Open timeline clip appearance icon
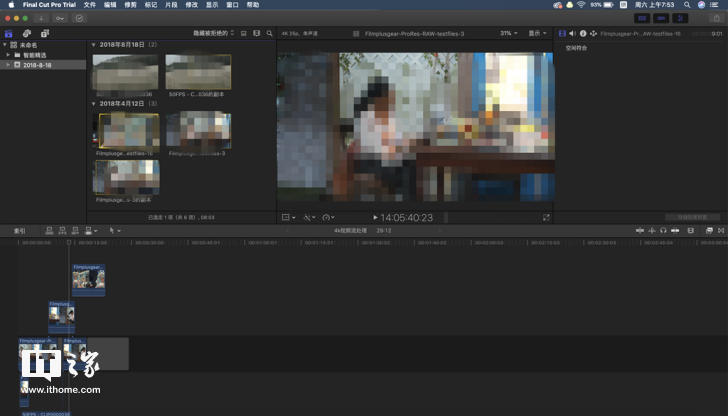The height and width of the screenshot is (416, 728). [x=691, y=231]
